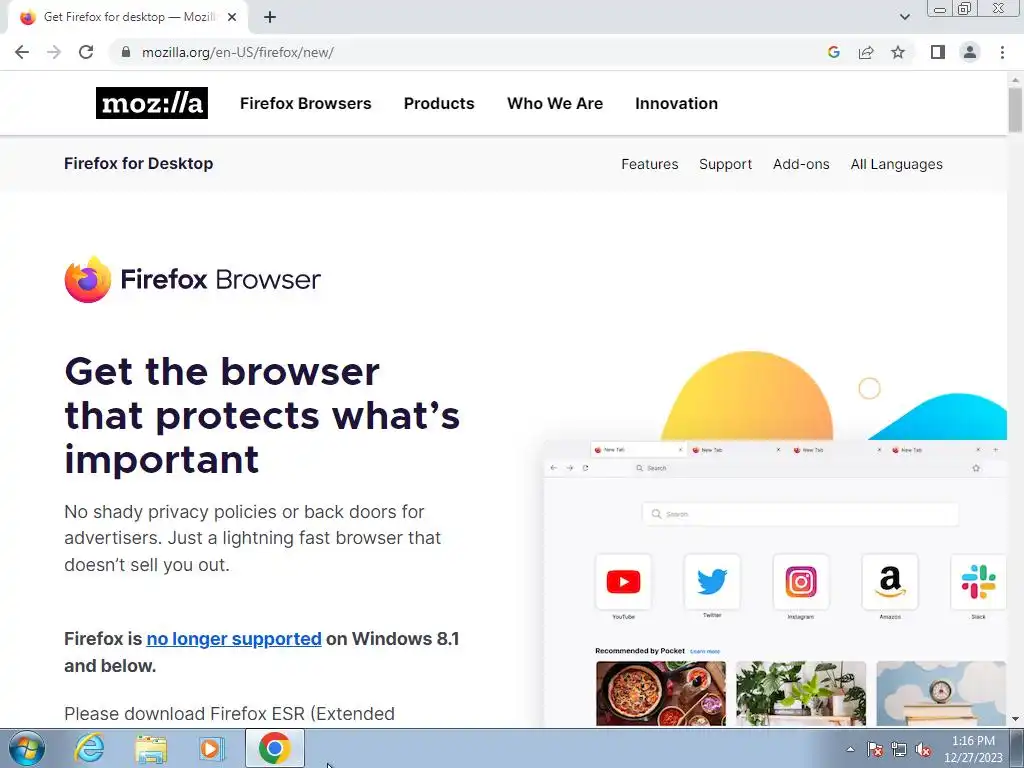
Task: Click Amazon tile in browser illustration
Action: point(889,582)
